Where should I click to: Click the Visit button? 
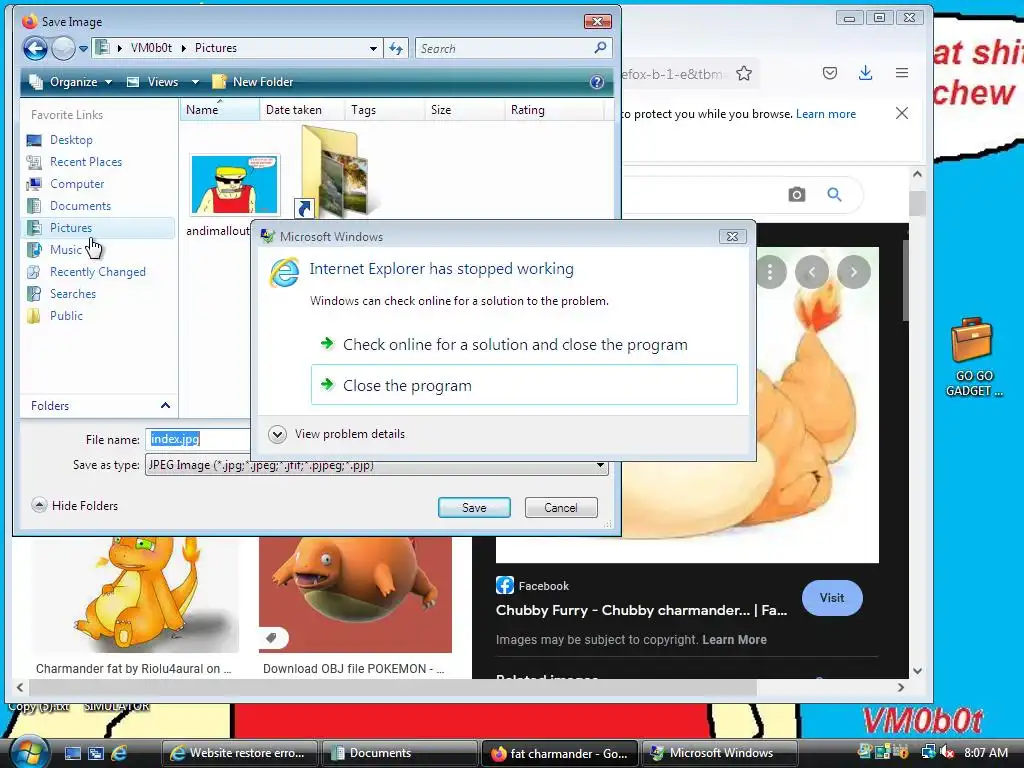(x=832, y=598)
